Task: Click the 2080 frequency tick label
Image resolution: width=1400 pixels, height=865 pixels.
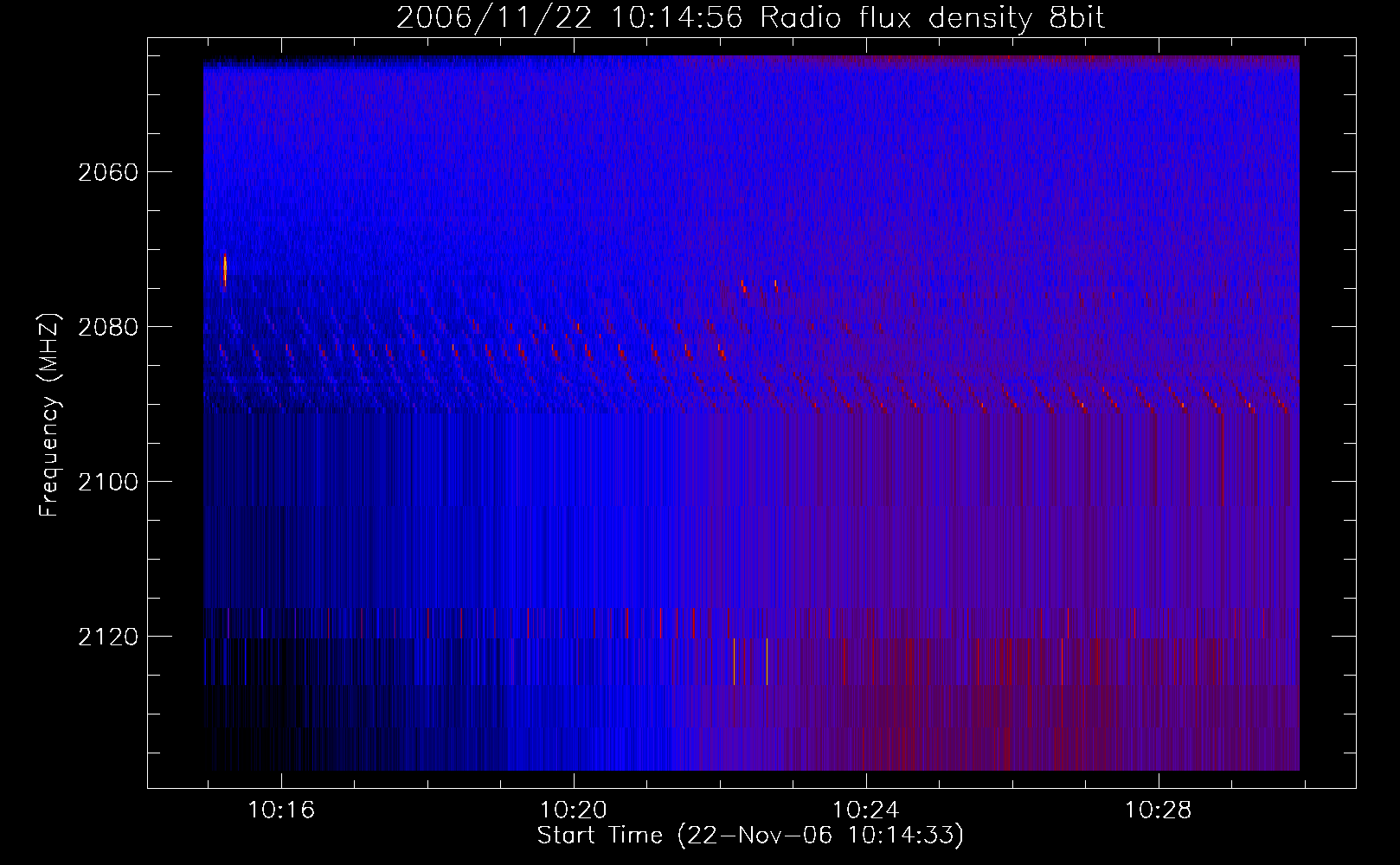Action: point(108,327)
